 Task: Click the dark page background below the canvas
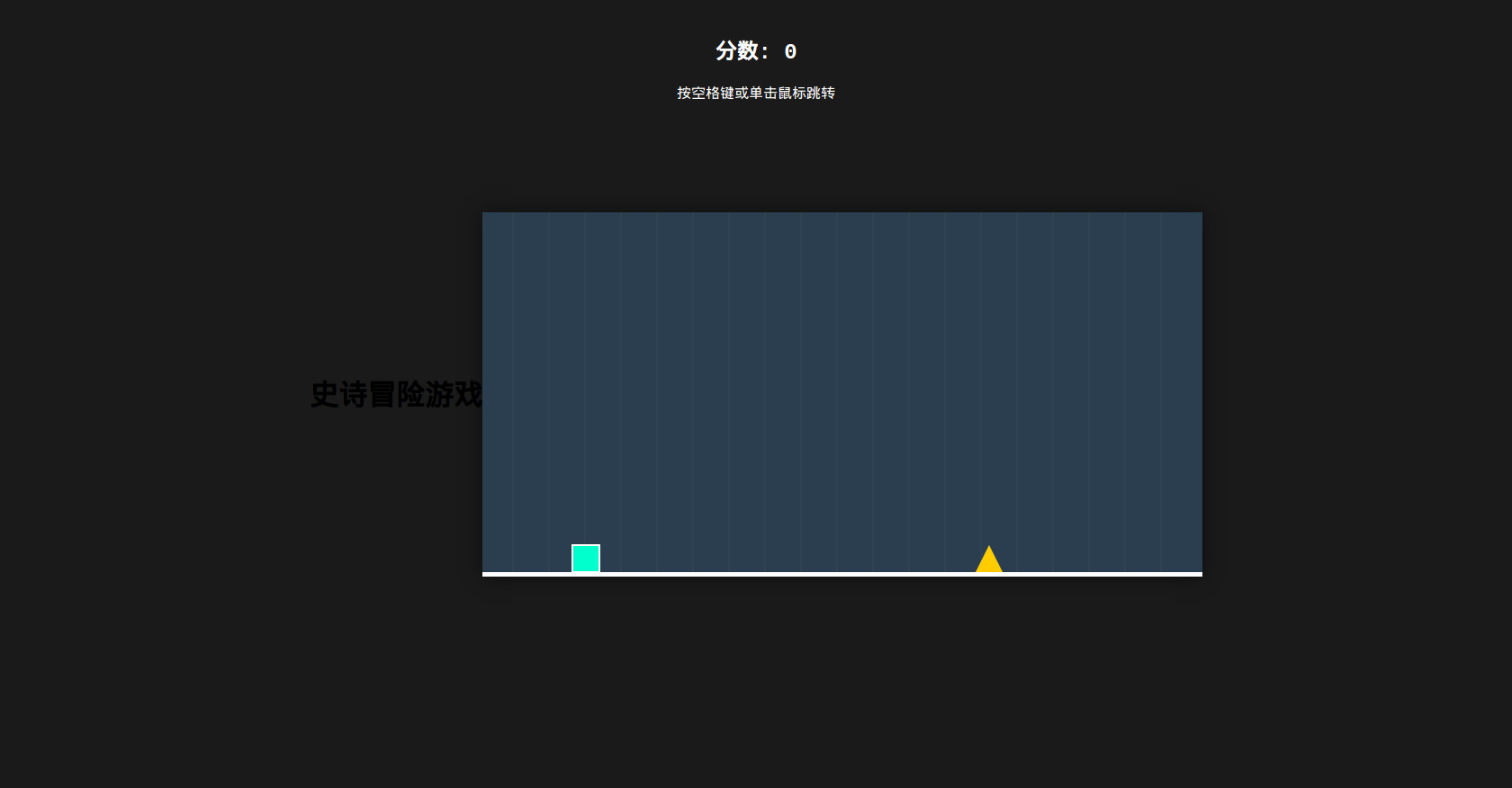click(x=842, y=684)
